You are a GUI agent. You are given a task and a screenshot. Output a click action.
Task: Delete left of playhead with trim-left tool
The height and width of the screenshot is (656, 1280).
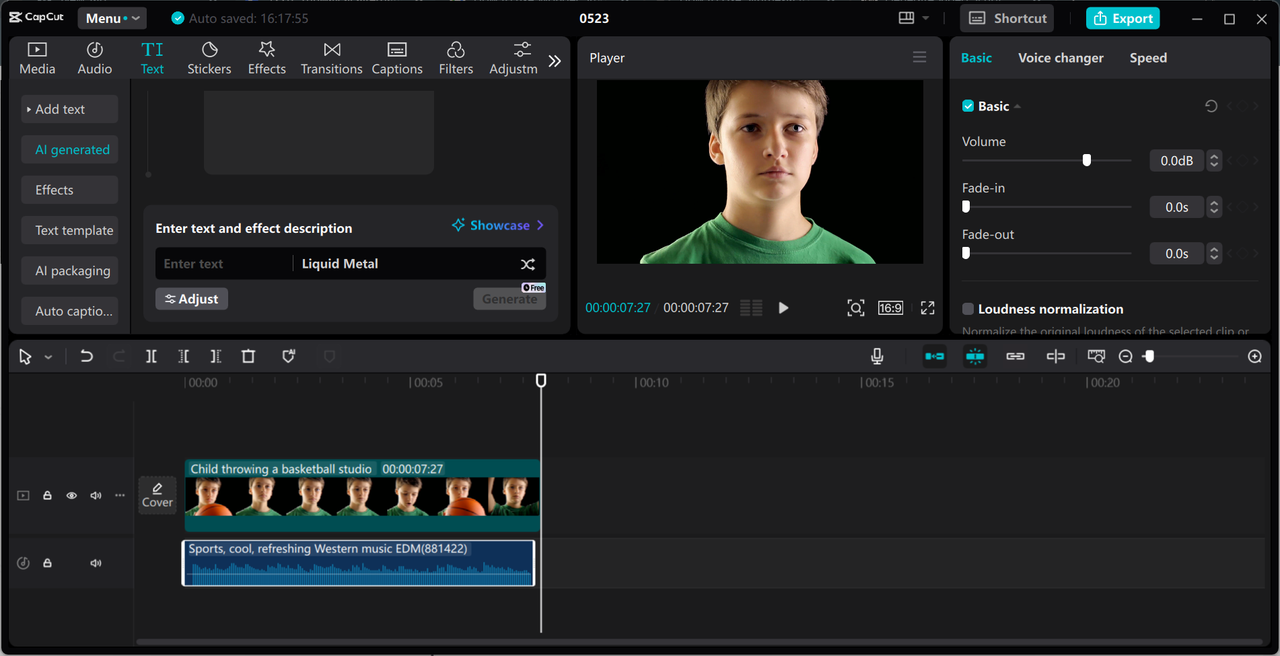183,356
